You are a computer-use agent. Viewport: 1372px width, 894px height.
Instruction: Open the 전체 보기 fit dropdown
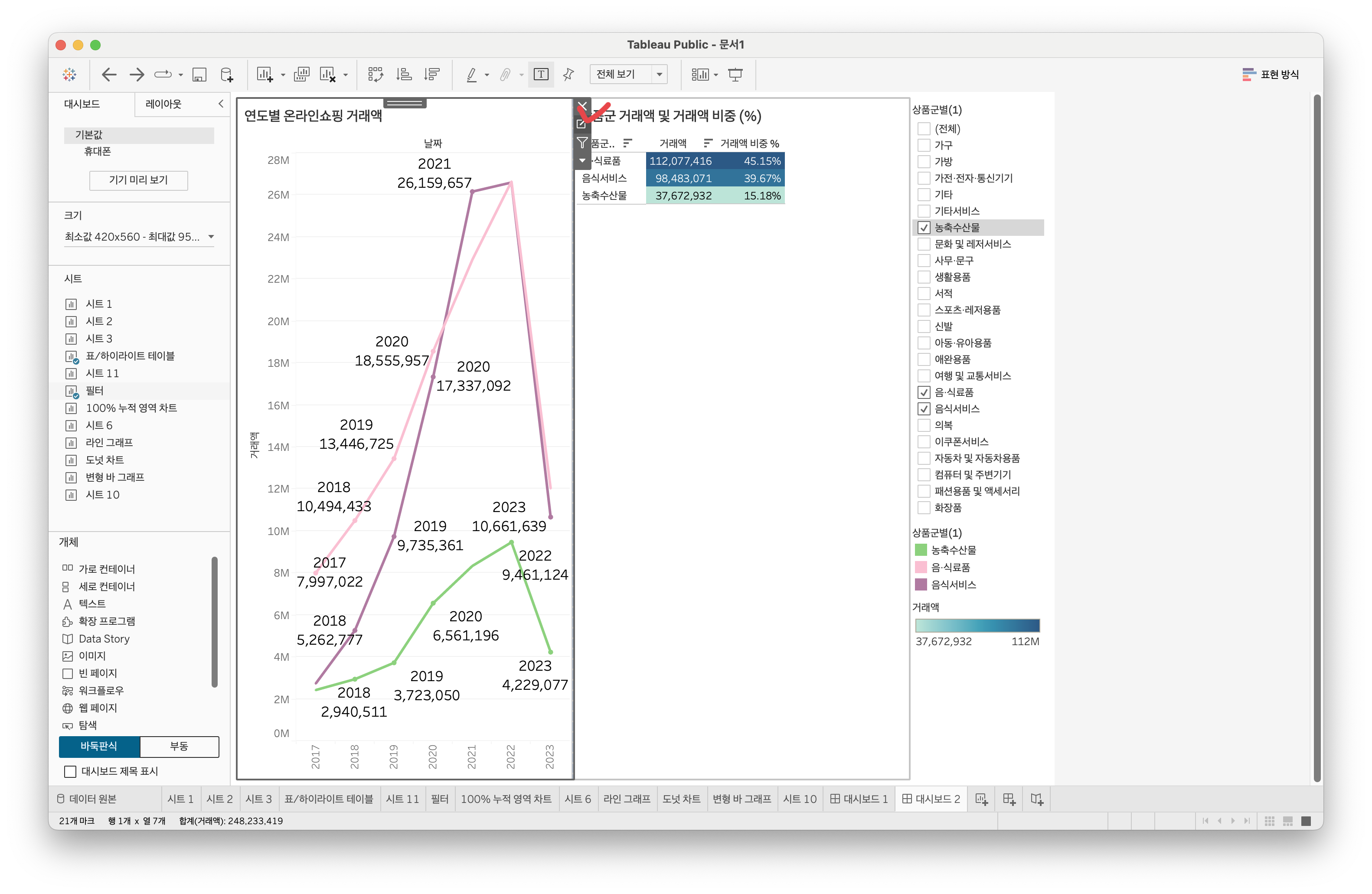tap(659, 75)
